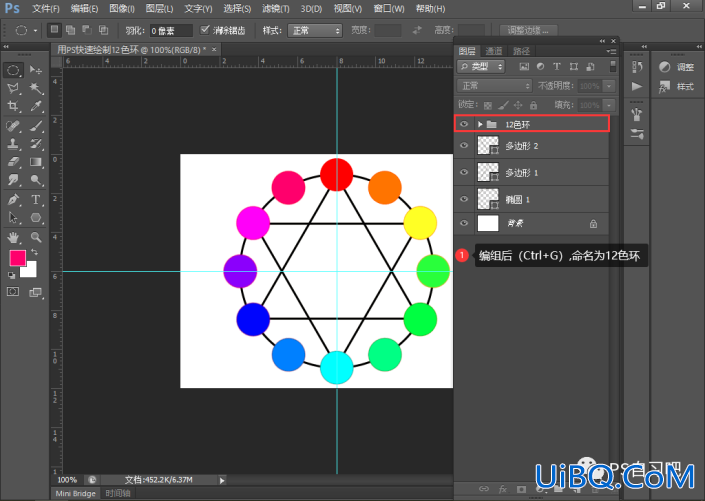
Task: Swap foreground and background colors
Action: pos(34,252)
